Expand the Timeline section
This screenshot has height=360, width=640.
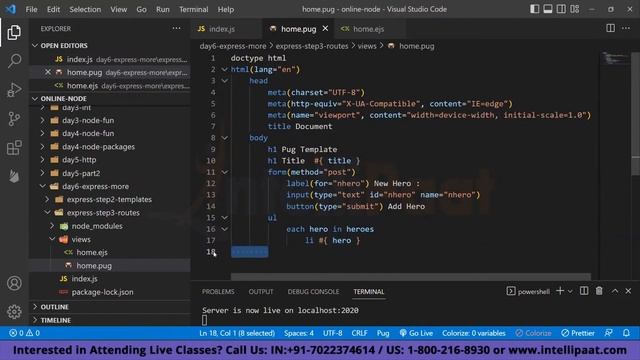coord(56,320)
